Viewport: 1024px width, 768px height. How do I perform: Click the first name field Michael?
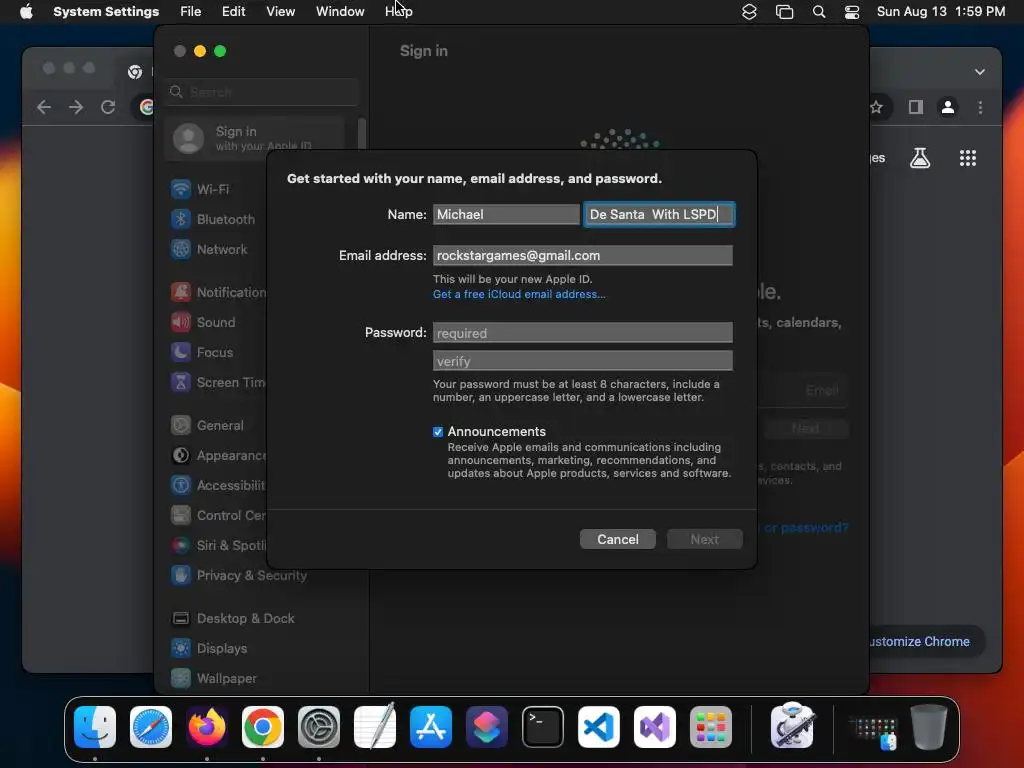click(506, 214)
